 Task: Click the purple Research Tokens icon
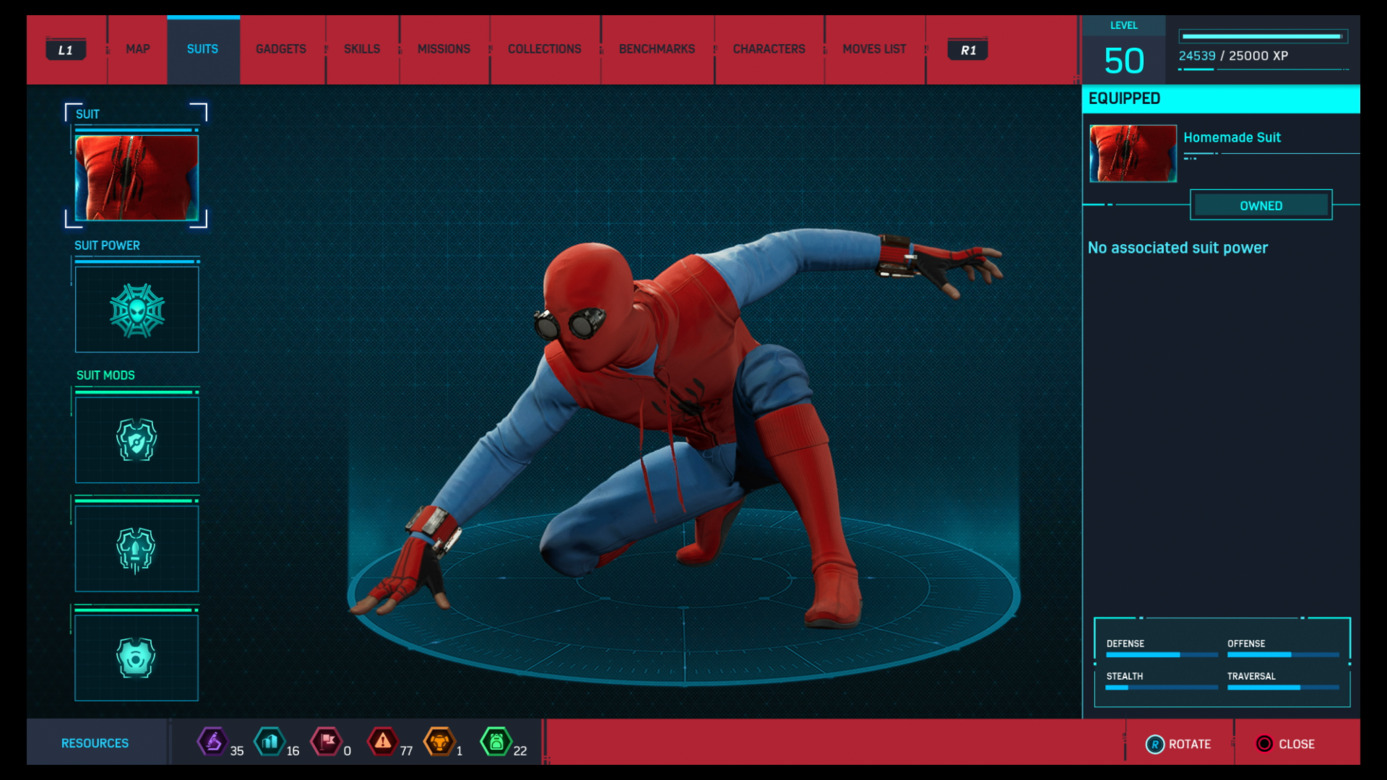[212, 742]
